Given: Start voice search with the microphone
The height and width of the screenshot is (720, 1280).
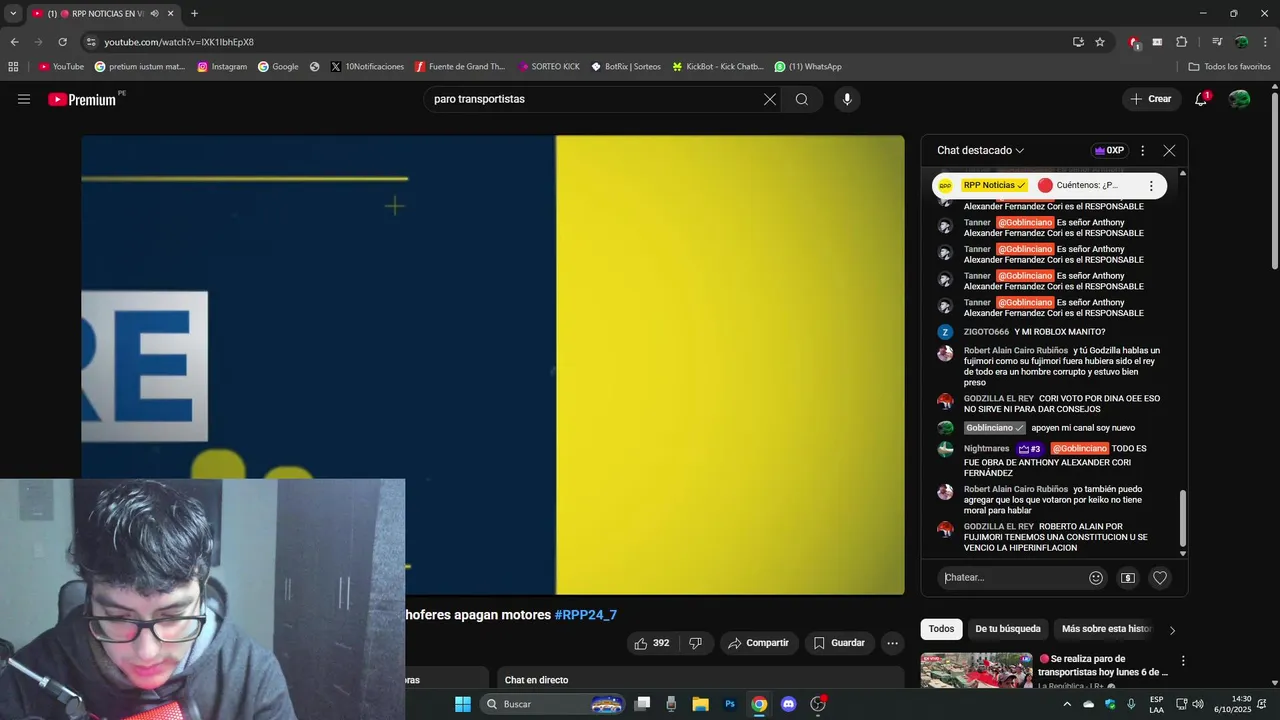Looking at the screenshot, I should coord(847,99).
